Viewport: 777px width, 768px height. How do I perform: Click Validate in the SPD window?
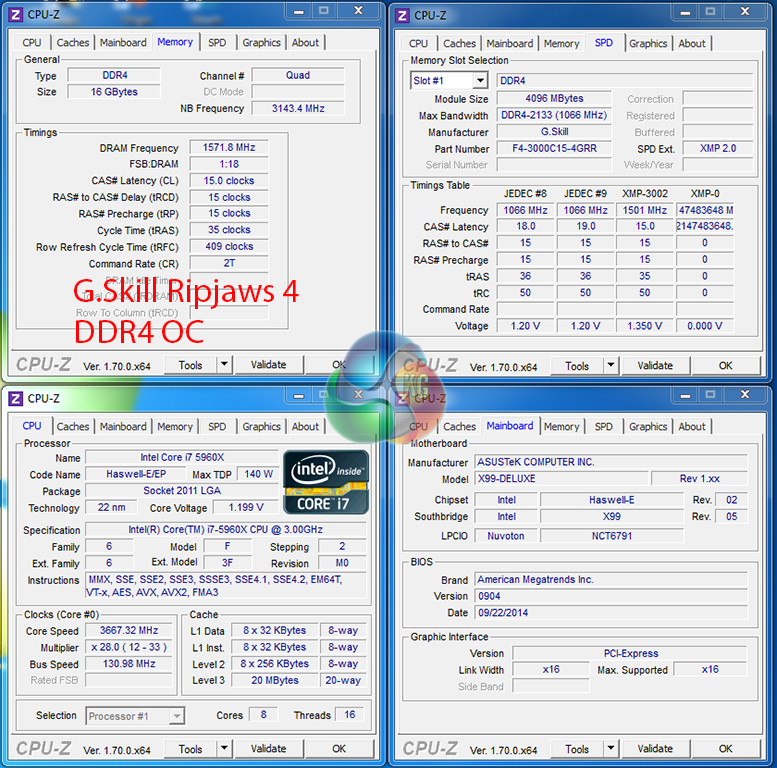[x=655, y=366]
